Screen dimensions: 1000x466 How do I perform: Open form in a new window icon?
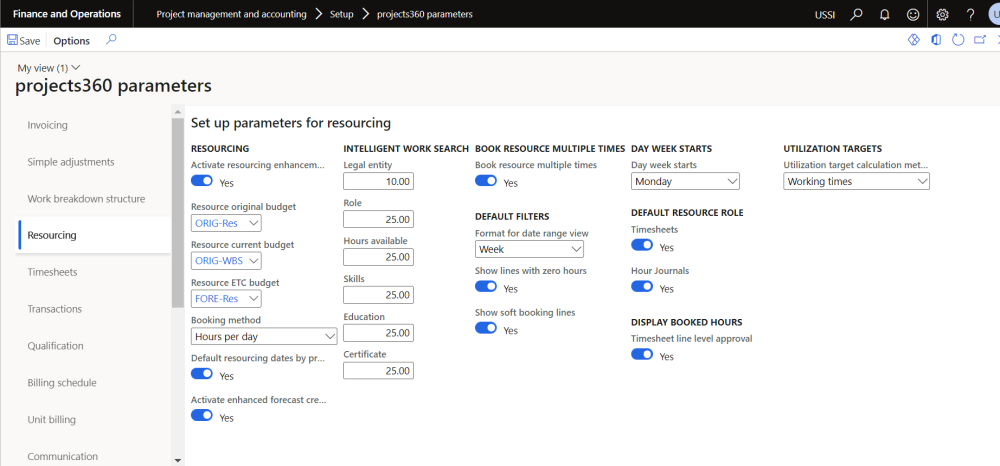pyautogui.click(x=980, y=40)
